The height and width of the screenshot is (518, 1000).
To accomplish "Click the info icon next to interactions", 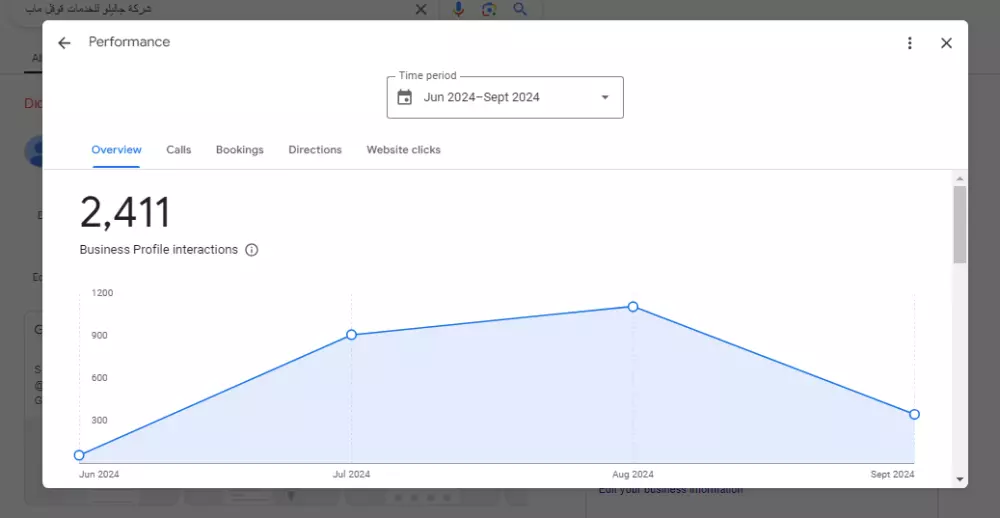I will click(252, 250).
